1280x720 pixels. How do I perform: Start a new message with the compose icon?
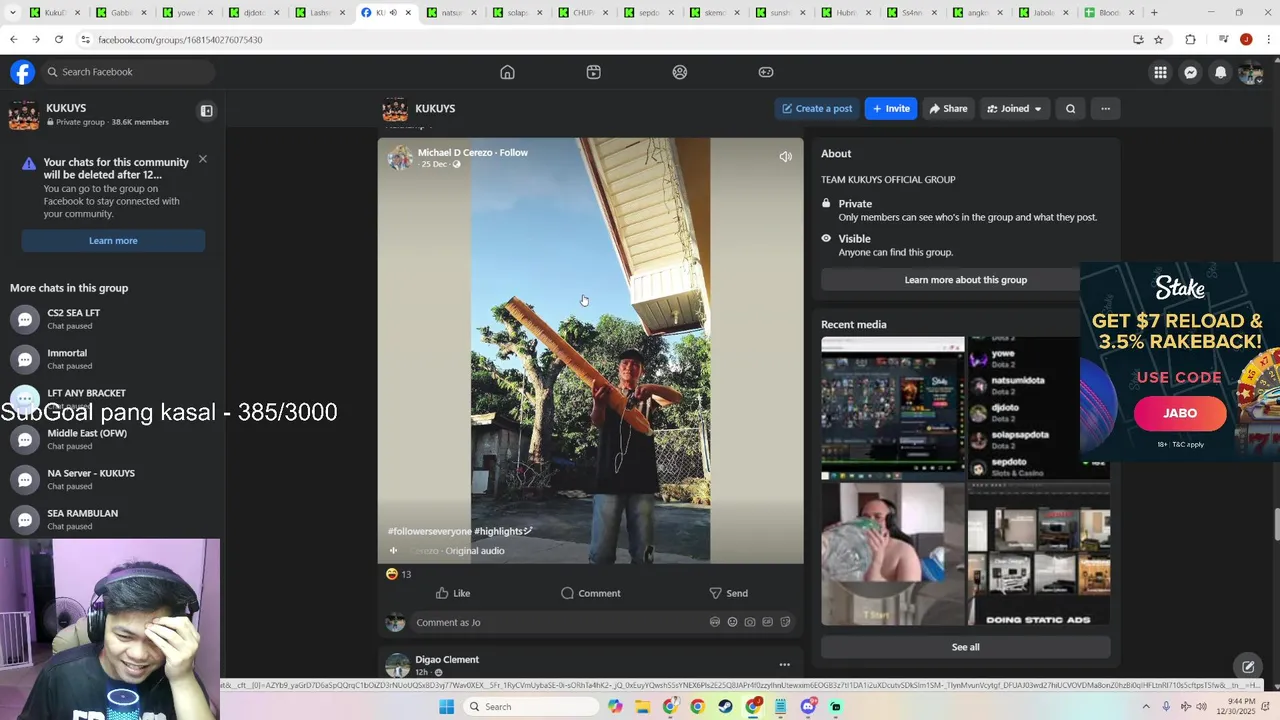1248,667
